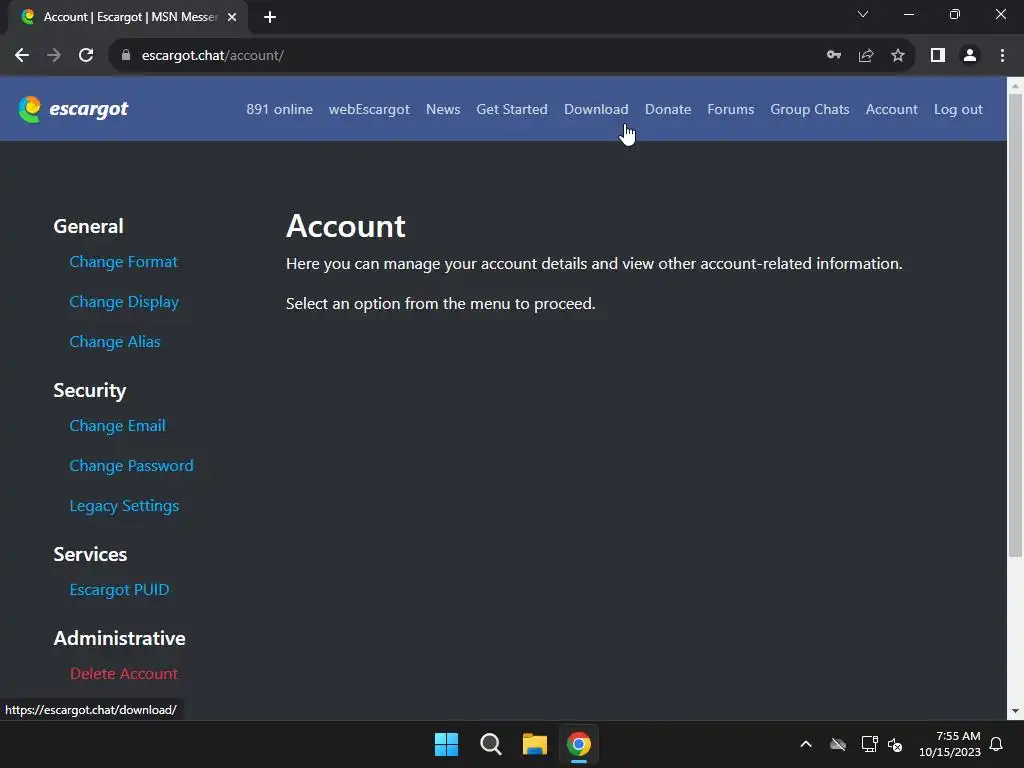This screenshot has height=768, width=1024.
Task: Click the page vertical scrollbar thumb
Action: coord(1015,325)
